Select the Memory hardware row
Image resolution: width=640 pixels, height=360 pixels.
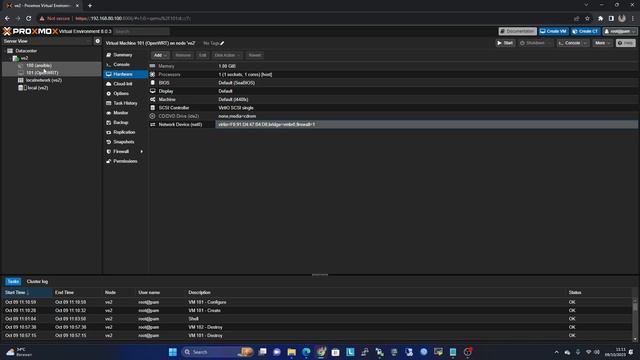pos(393,66)
